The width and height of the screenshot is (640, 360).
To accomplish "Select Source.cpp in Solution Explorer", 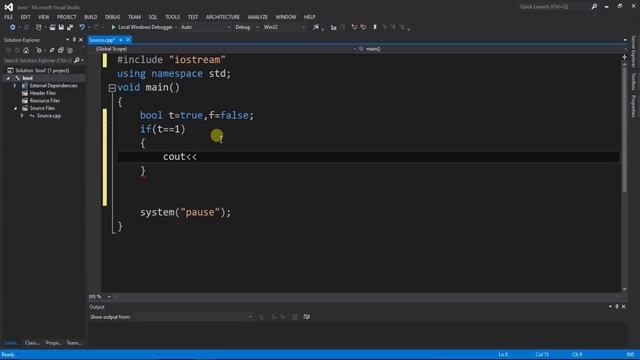I will coord(49,116).
